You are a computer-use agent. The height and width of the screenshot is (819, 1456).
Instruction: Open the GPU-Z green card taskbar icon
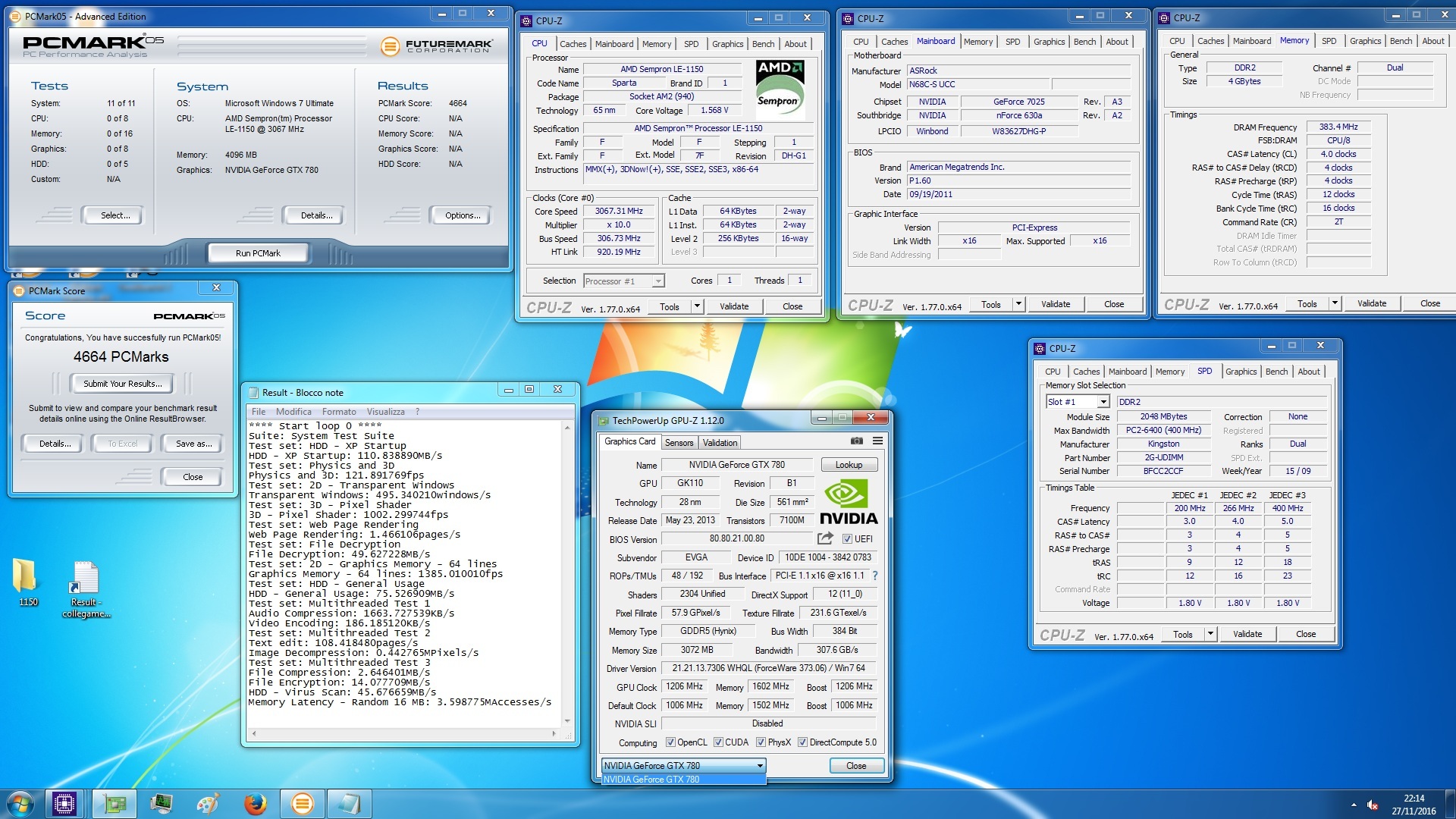(115, 803)
